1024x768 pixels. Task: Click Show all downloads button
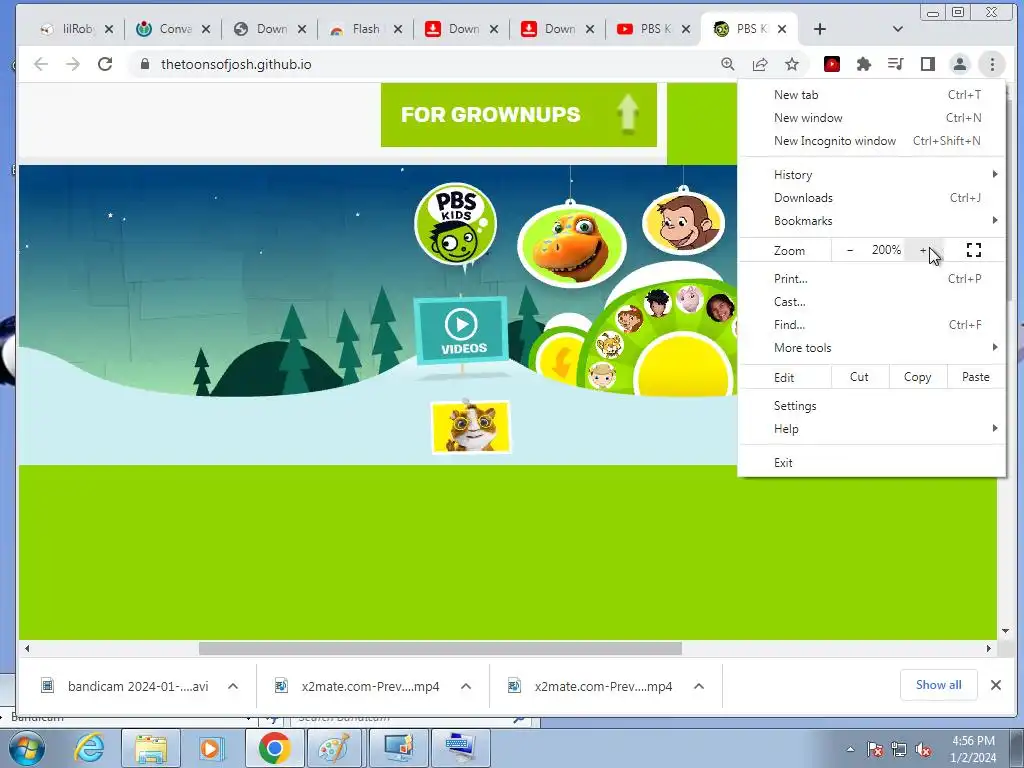(x=938, y=685)
